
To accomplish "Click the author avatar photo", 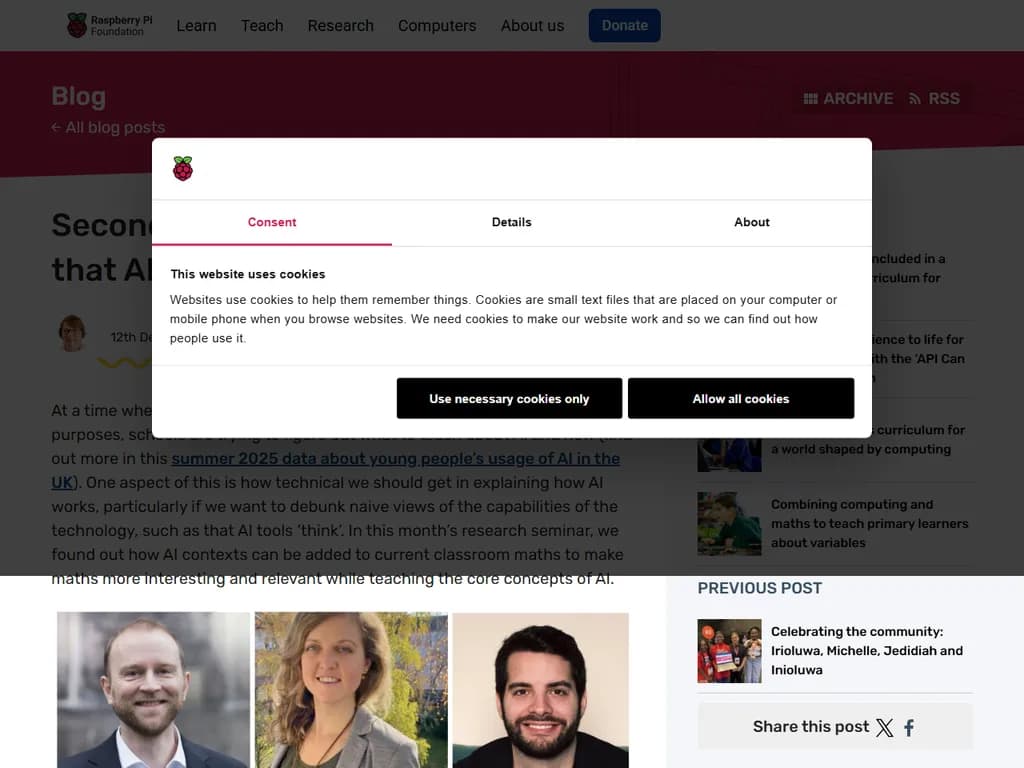I will (x=72, y=333).
